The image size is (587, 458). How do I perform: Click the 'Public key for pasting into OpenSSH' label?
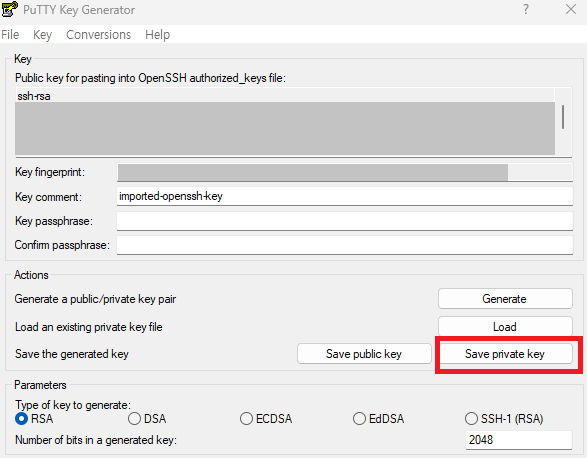(150, 78)
